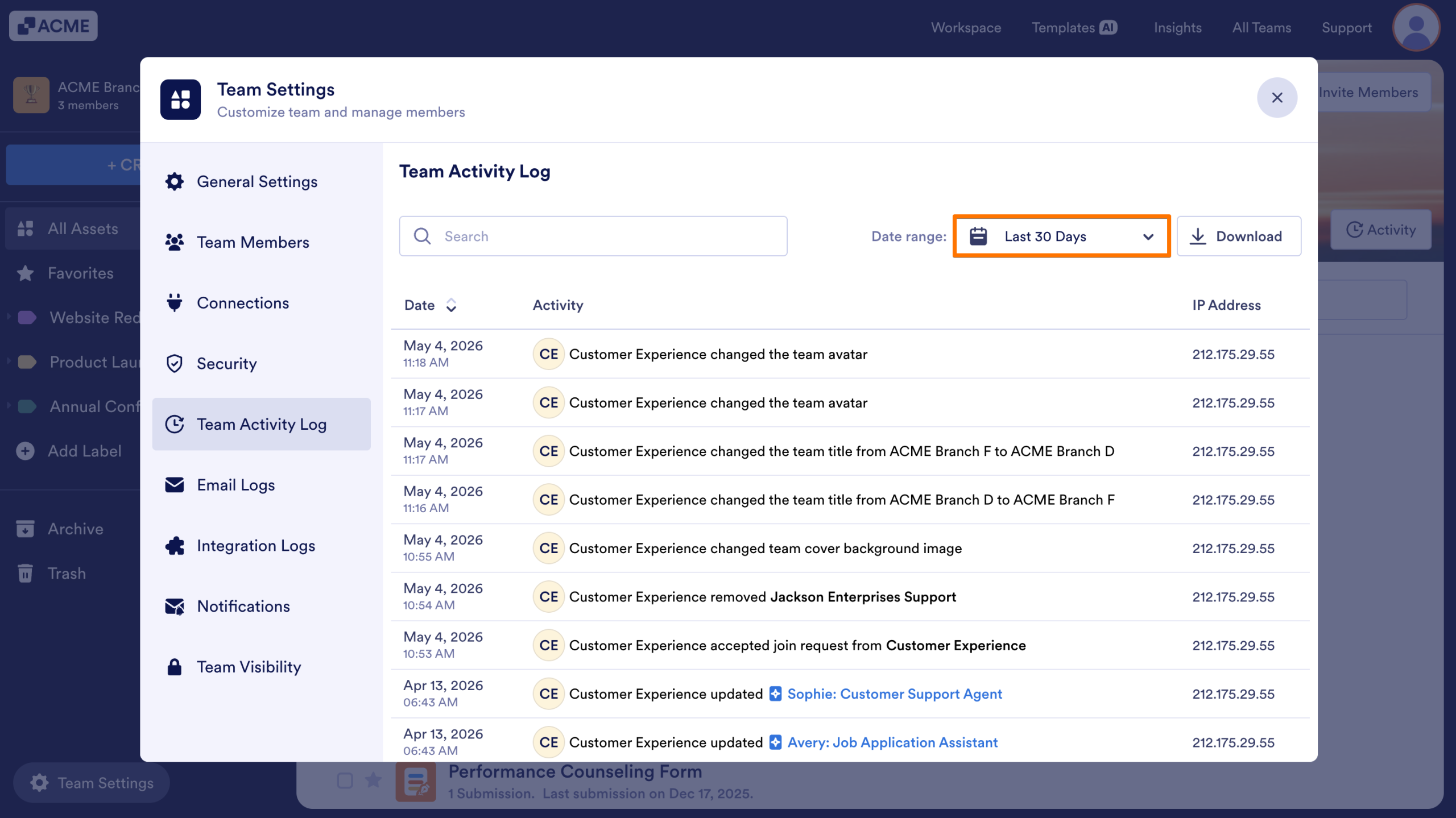Click the Archive box icon

[x=25, y=529]
